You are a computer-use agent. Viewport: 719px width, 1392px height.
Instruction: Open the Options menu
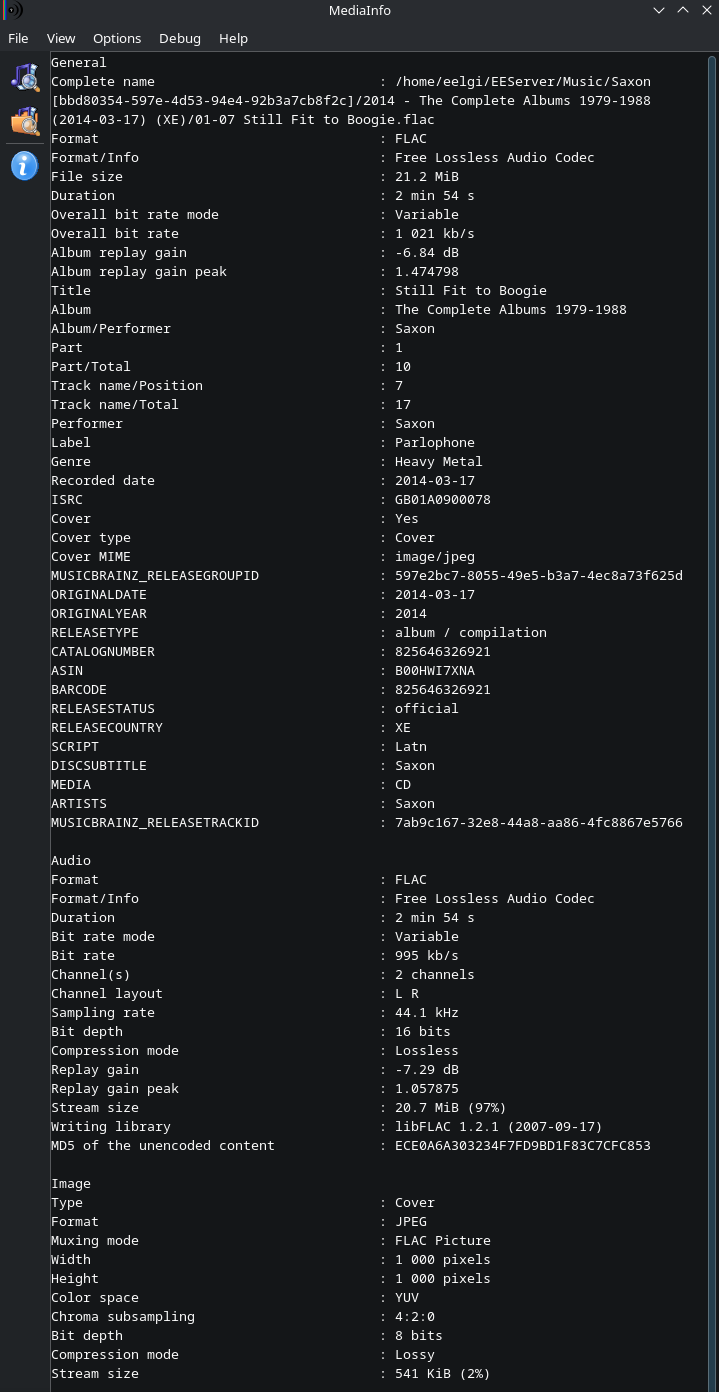click(117, 38)
